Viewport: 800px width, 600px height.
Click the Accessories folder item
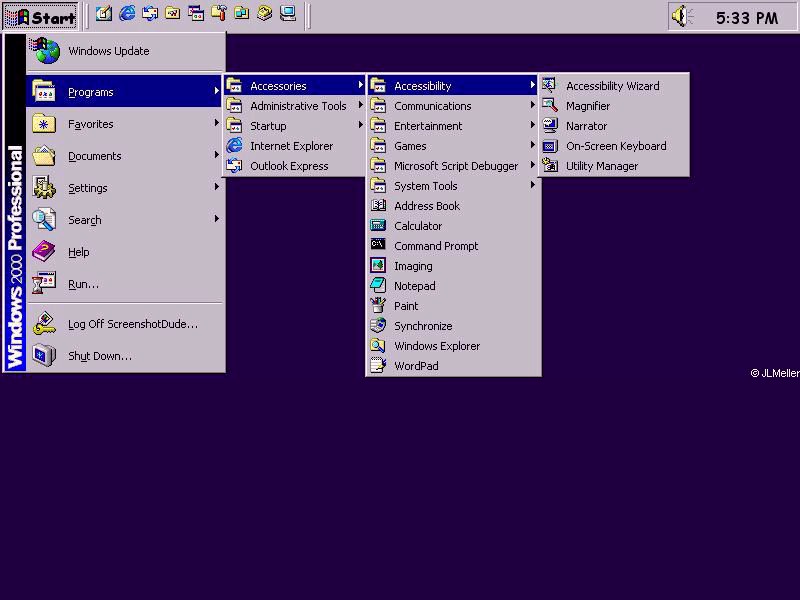(x=294, y=86)
